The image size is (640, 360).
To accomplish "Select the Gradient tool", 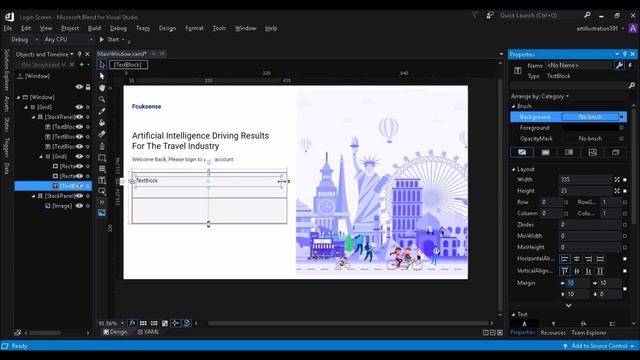I will coord(102,134).
